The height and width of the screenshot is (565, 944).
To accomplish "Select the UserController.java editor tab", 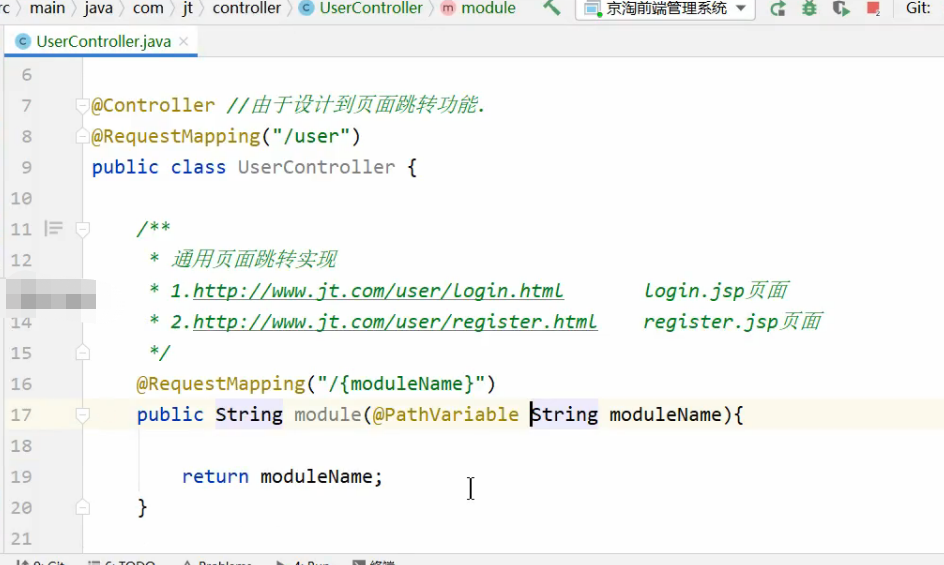I will tap(103, 42).
